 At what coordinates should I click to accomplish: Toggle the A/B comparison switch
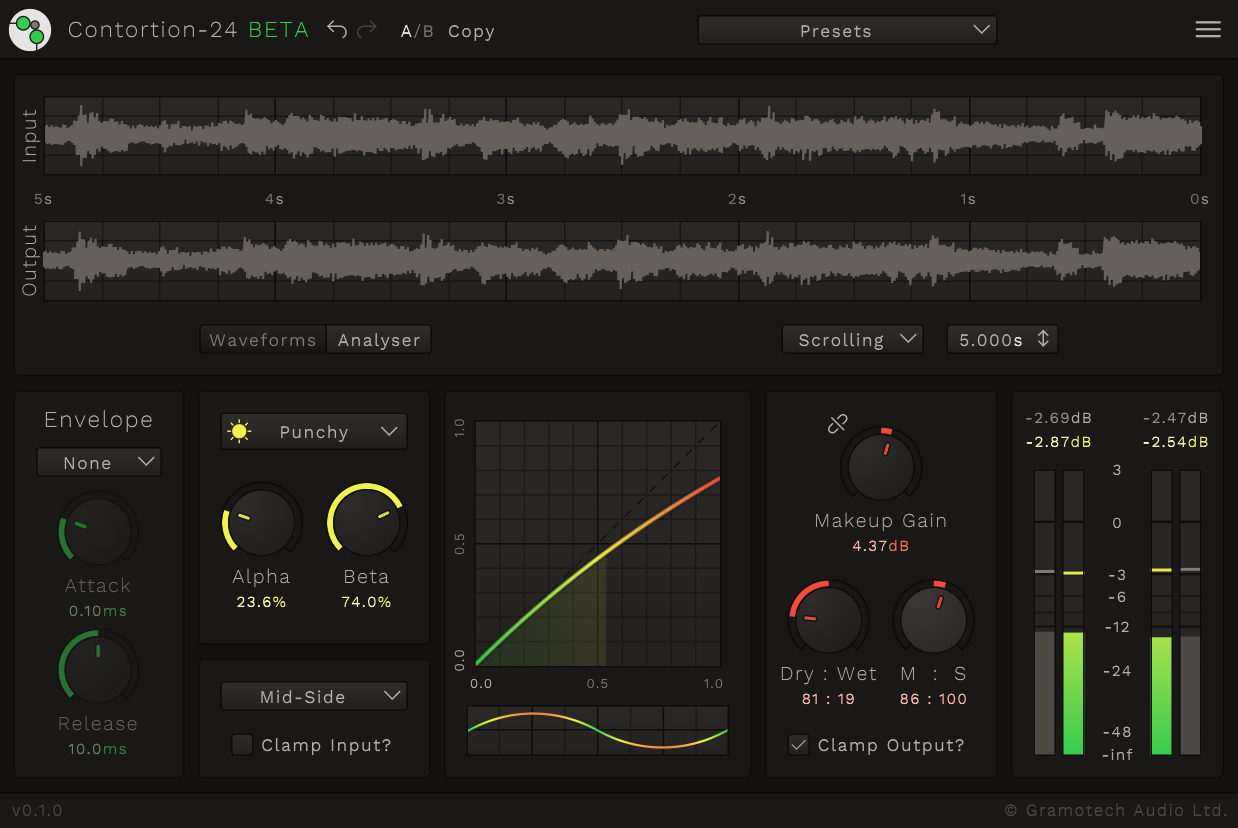point(417,31)
